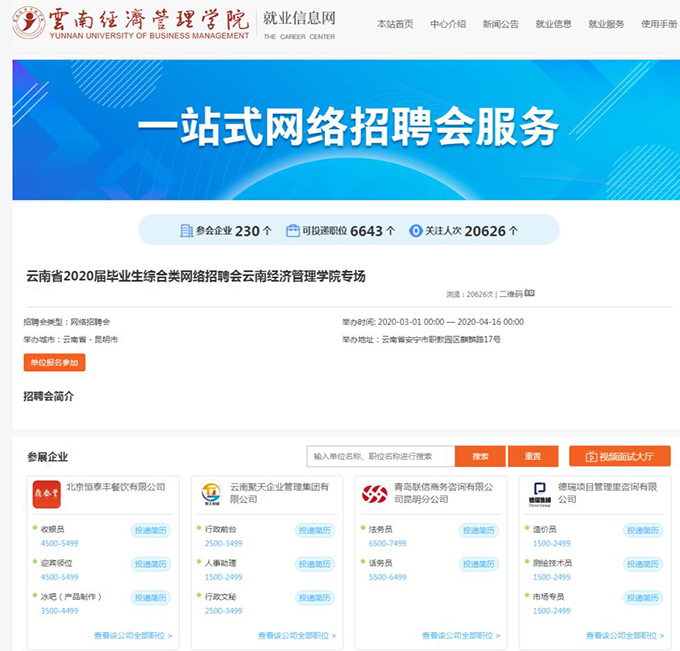Click the orange 搜索 button
This screenshot has height=651, width=680.
pos(480,456)
